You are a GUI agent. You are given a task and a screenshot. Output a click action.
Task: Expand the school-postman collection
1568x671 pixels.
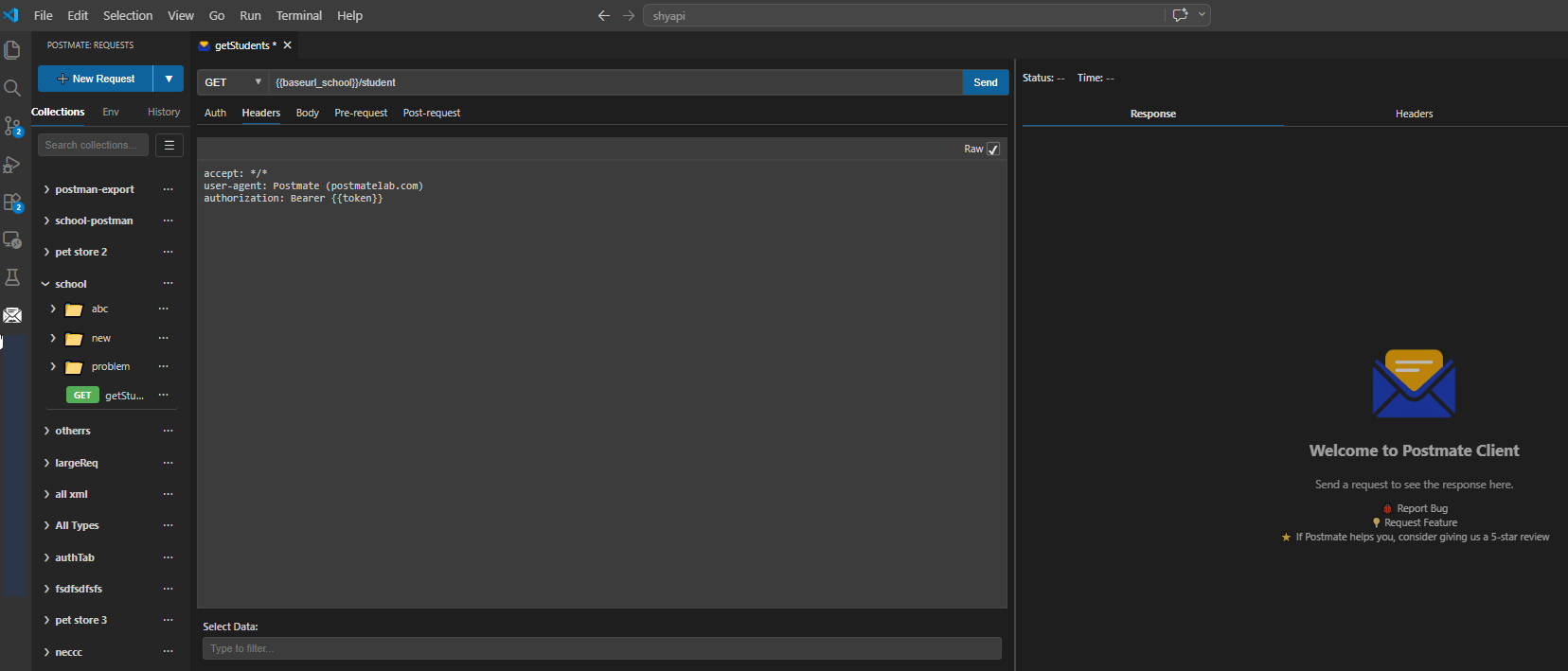click(46, 221)
